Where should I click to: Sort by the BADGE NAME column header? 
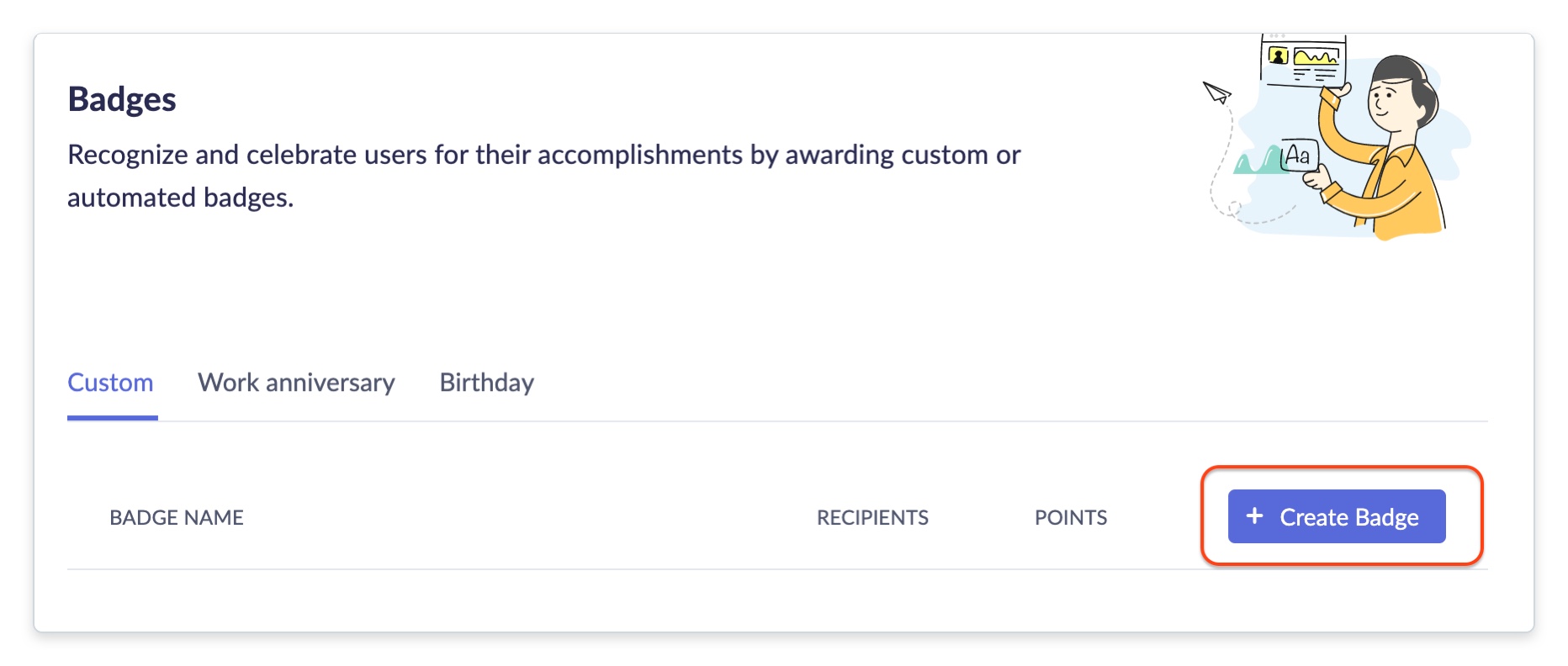point(177,517)
